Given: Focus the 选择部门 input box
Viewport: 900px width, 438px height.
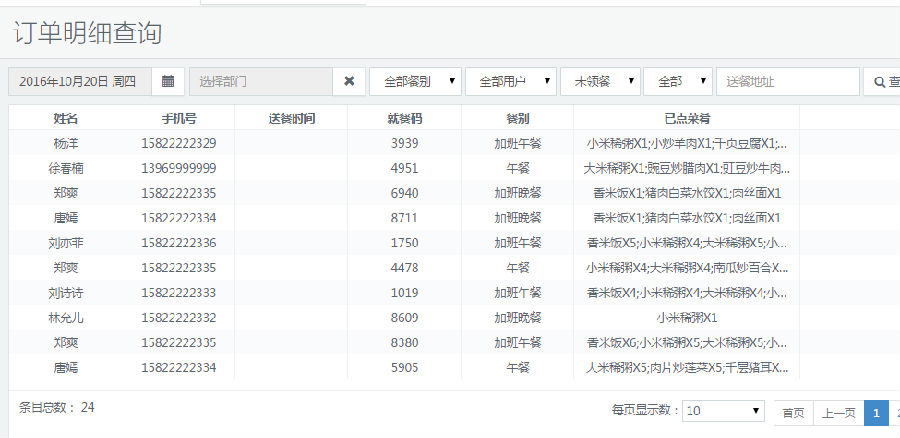Looking at the screenshot, I should [x=260, y=81].
